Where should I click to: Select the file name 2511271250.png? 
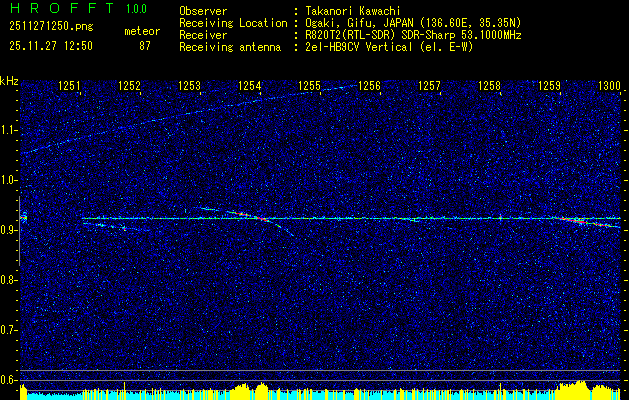[51, 26]
